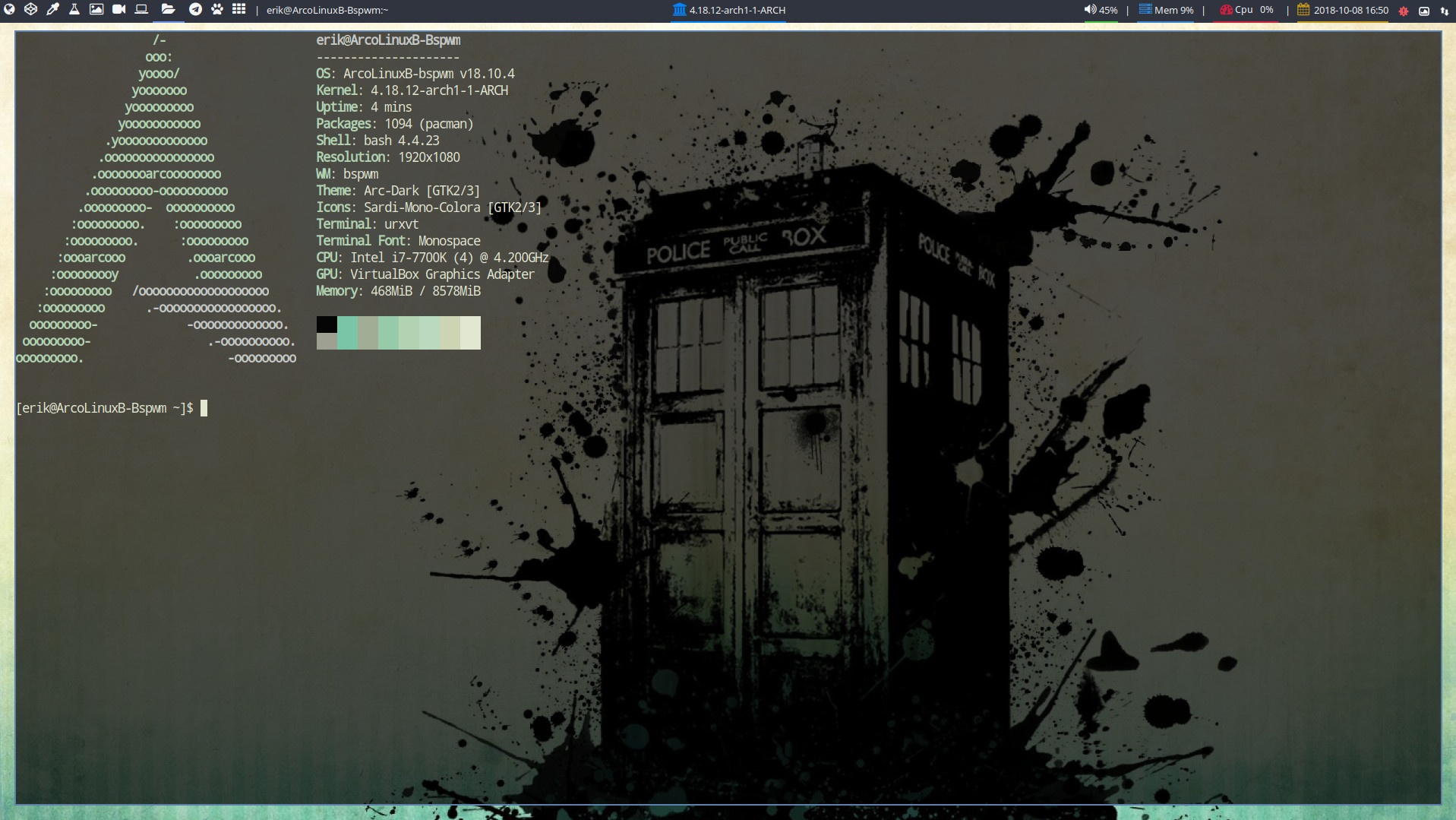1456x820 pixels.
Task: Select the Telegram paper plane workspace icon
Action: 195,10
